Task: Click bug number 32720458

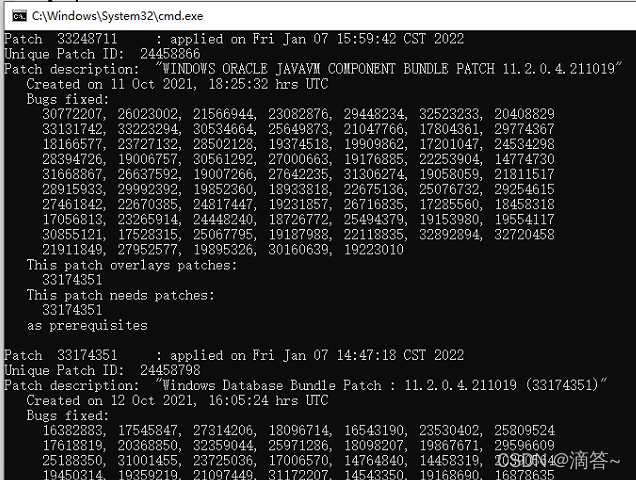Action: tap(524, 235)
